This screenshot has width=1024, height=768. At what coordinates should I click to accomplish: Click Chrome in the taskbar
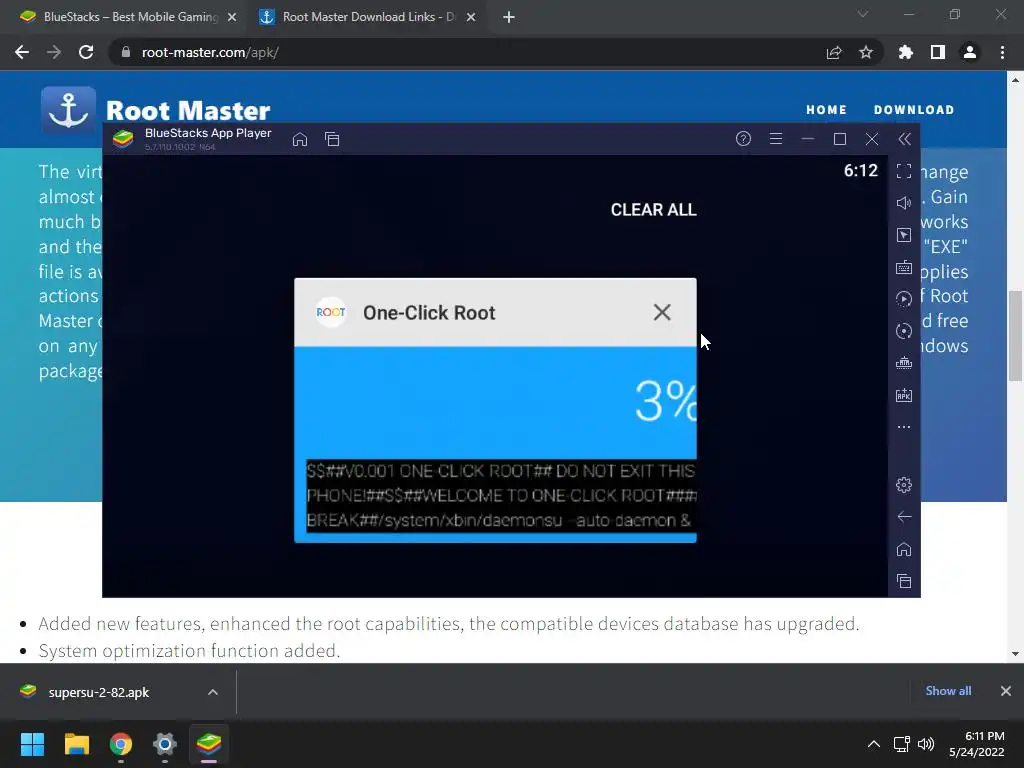point(121,744)
